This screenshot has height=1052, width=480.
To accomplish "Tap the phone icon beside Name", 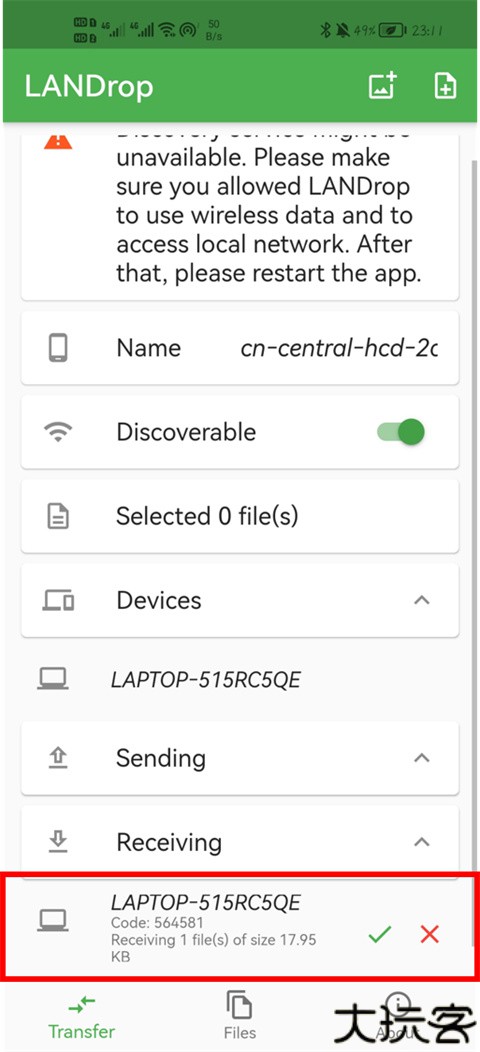I will pyautogui.click(x=58, y=348).
